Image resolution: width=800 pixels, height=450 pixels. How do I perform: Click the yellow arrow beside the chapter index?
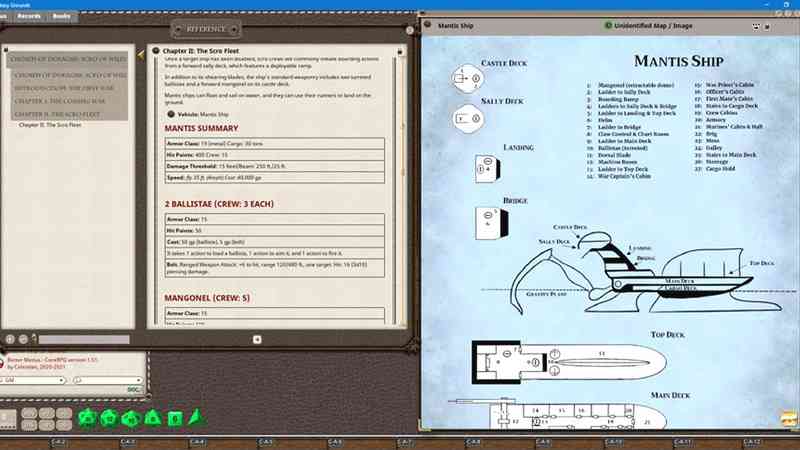[141, 51]
